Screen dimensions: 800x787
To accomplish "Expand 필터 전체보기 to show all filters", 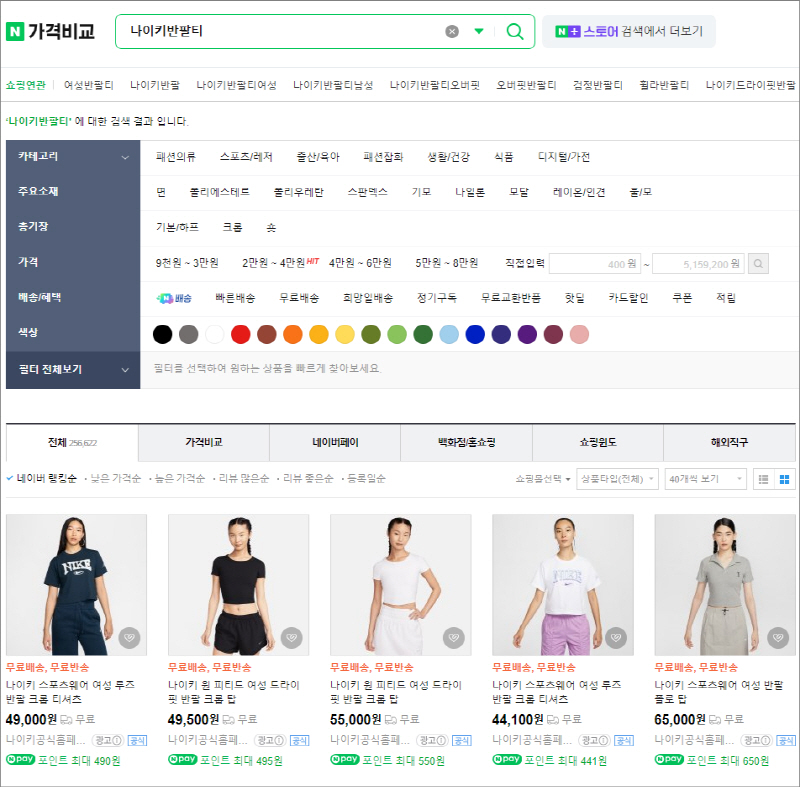I will [73, 369].
